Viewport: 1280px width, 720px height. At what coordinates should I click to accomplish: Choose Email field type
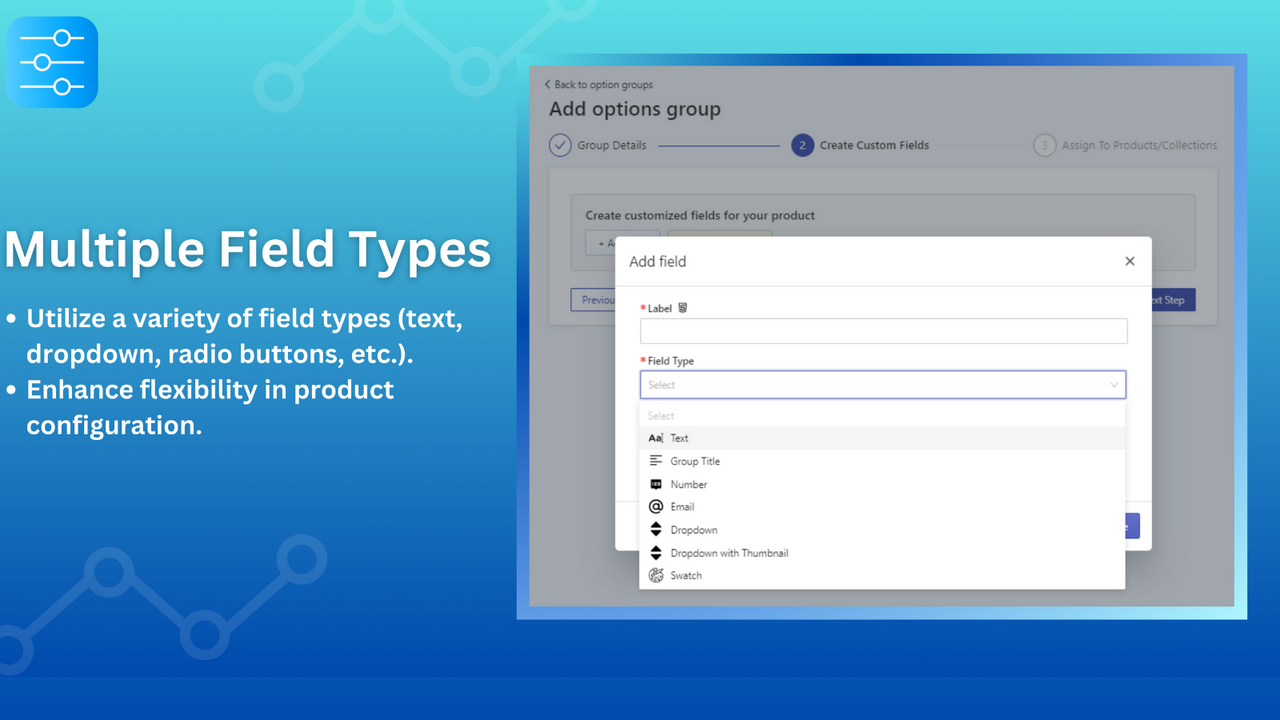coord(882,507)
